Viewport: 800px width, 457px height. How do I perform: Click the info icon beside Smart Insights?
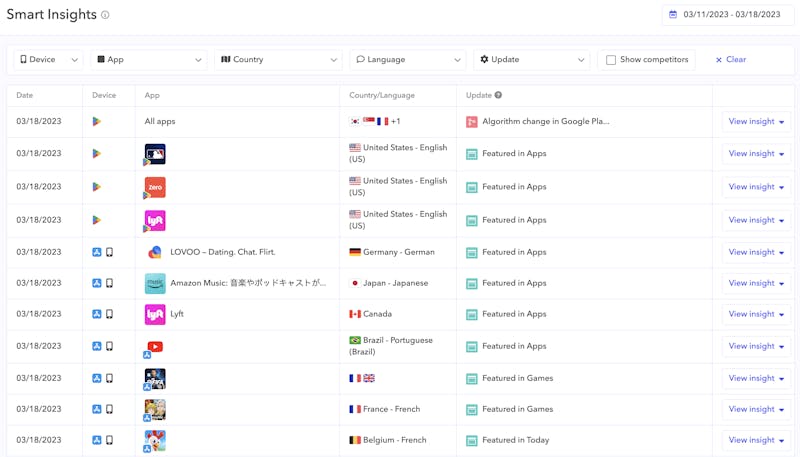click(x=105, y=15)
